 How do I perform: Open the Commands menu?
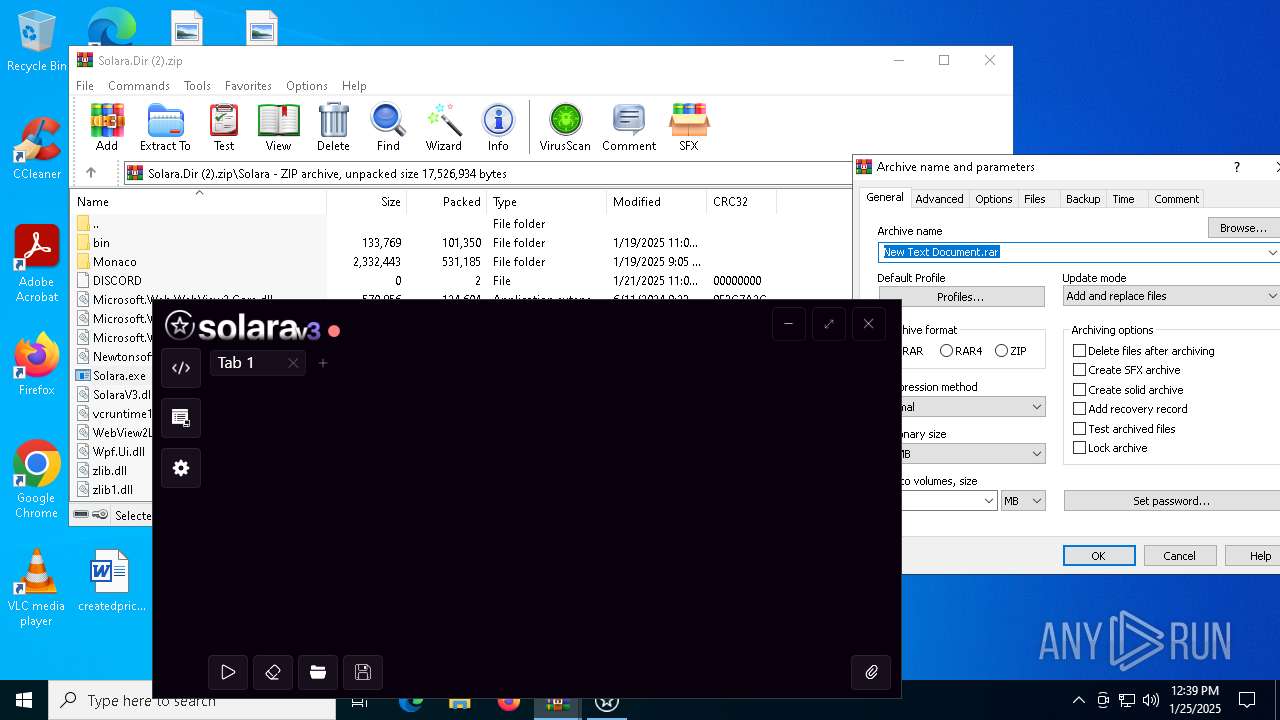(x=139, y=86)
